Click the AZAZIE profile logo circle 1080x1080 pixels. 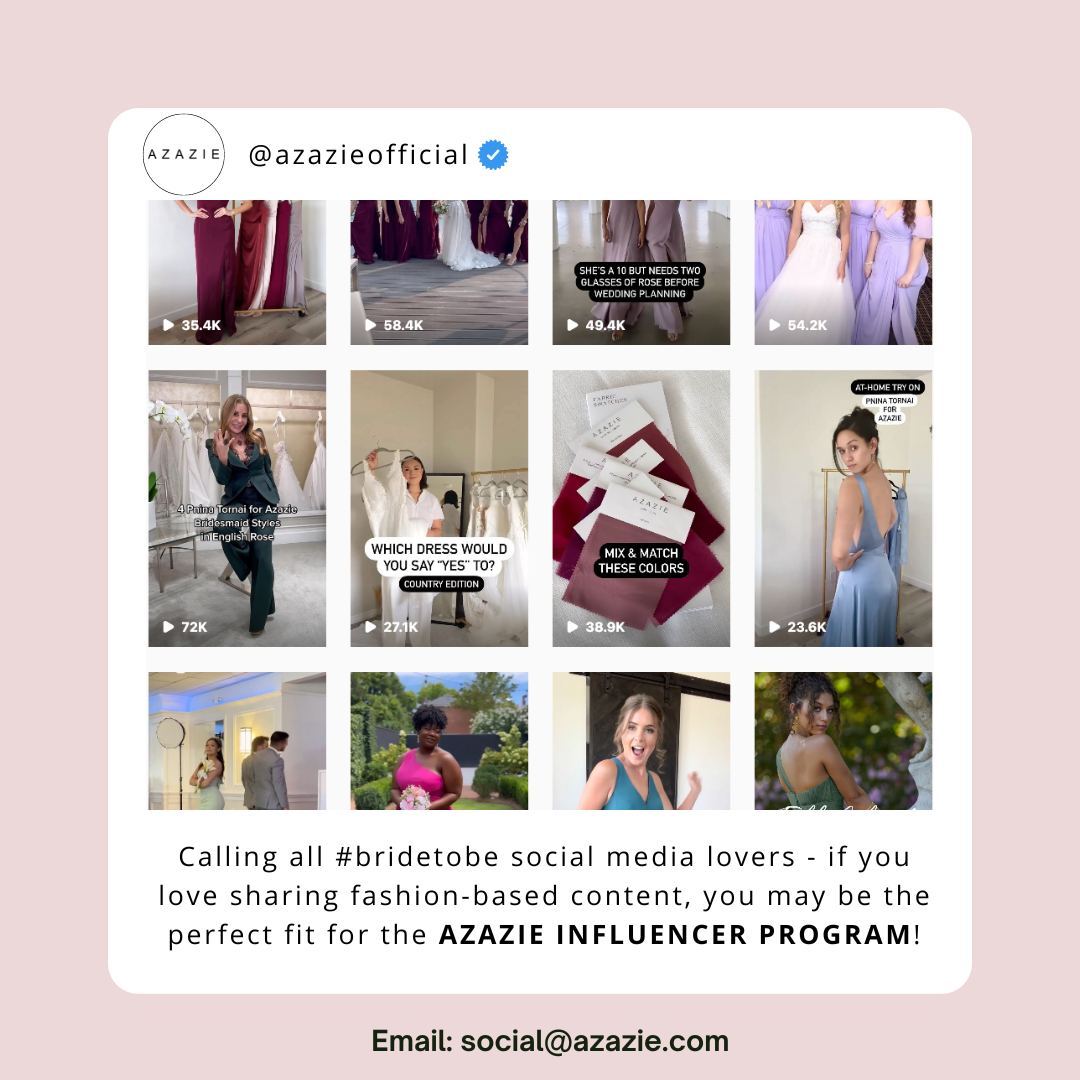[x=184, y=154]
